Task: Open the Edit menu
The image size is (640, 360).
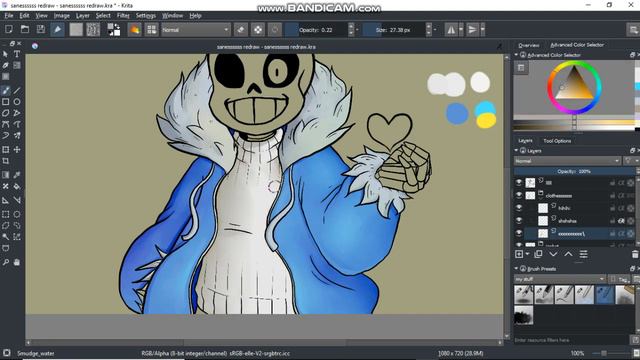Action: (x=24, y=16)
